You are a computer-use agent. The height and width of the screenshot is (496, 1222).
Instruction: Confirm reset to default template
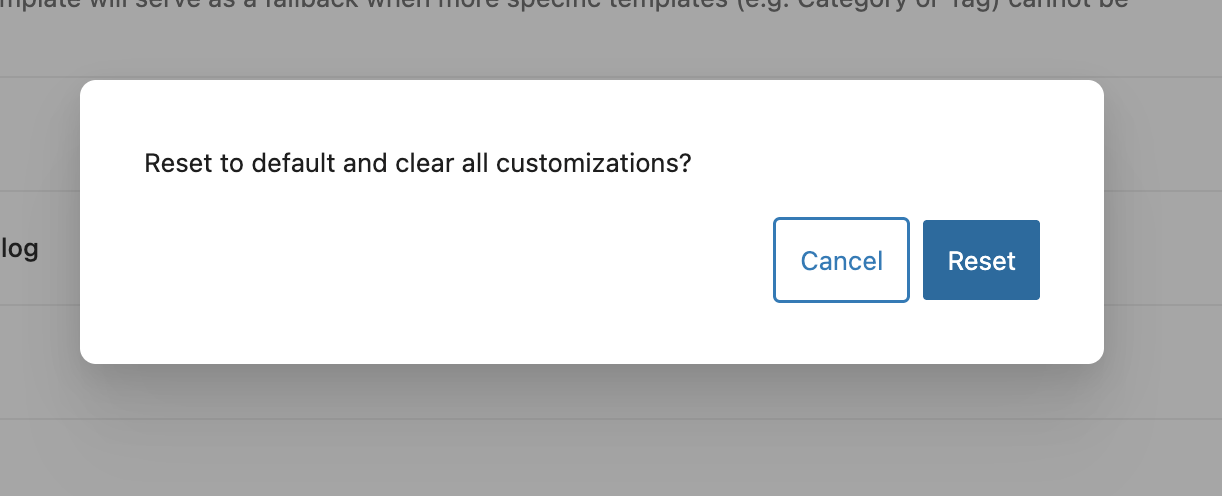981,260
